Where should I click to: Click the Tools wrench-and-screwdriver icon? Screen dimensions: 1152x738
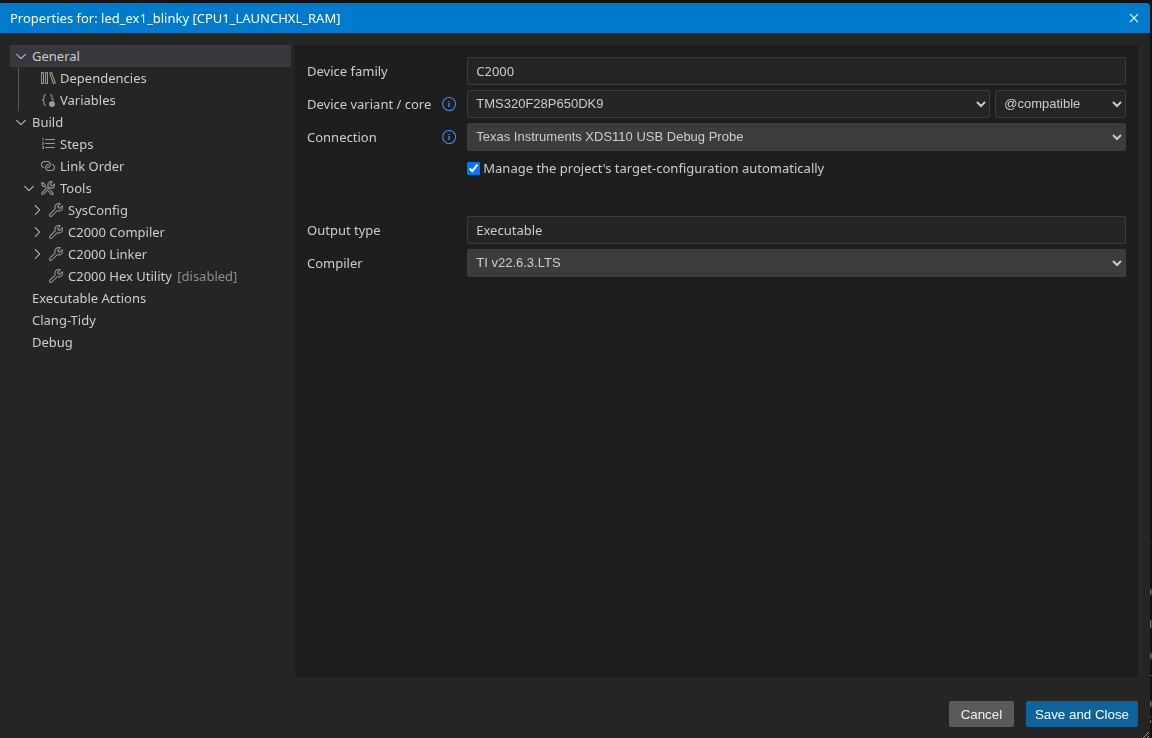click(48, 188)
